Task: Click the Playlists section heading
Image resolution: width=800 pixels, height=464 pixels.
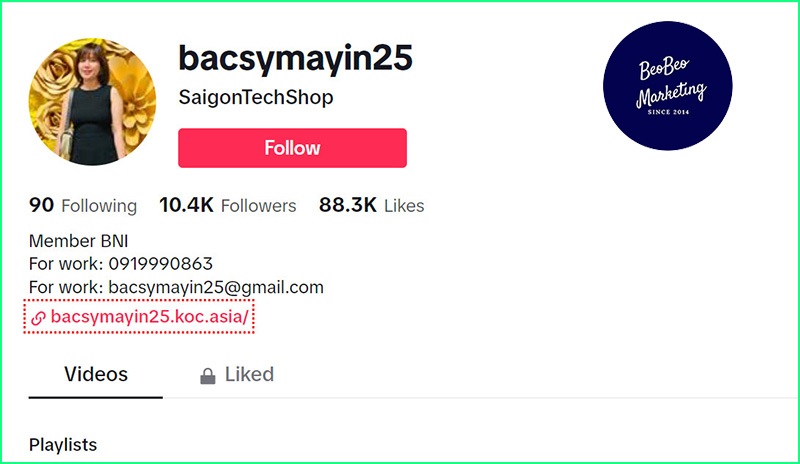Action: click(x=63, y=445)
